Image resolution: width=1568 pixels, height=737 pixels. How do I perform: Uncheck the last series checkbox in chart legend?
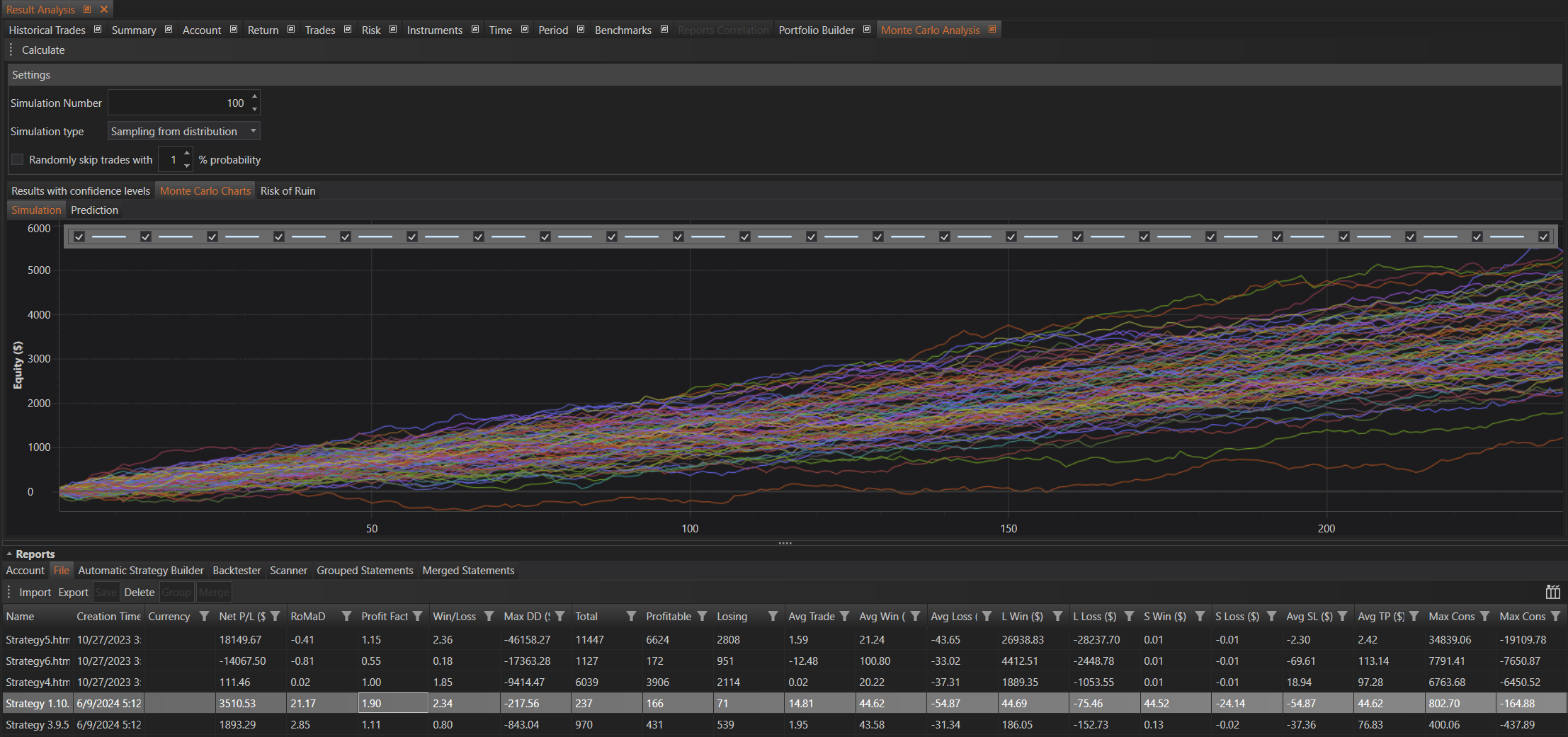[x=1544, y=236]
